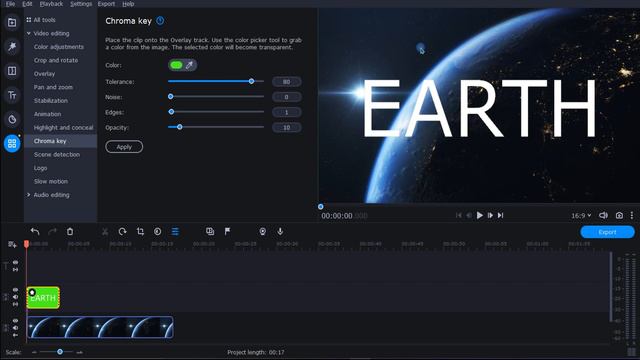Screen dimensions: 640x360
Task: Toggle visibility eye of the overlay track
Action: [x=15, y=290]
